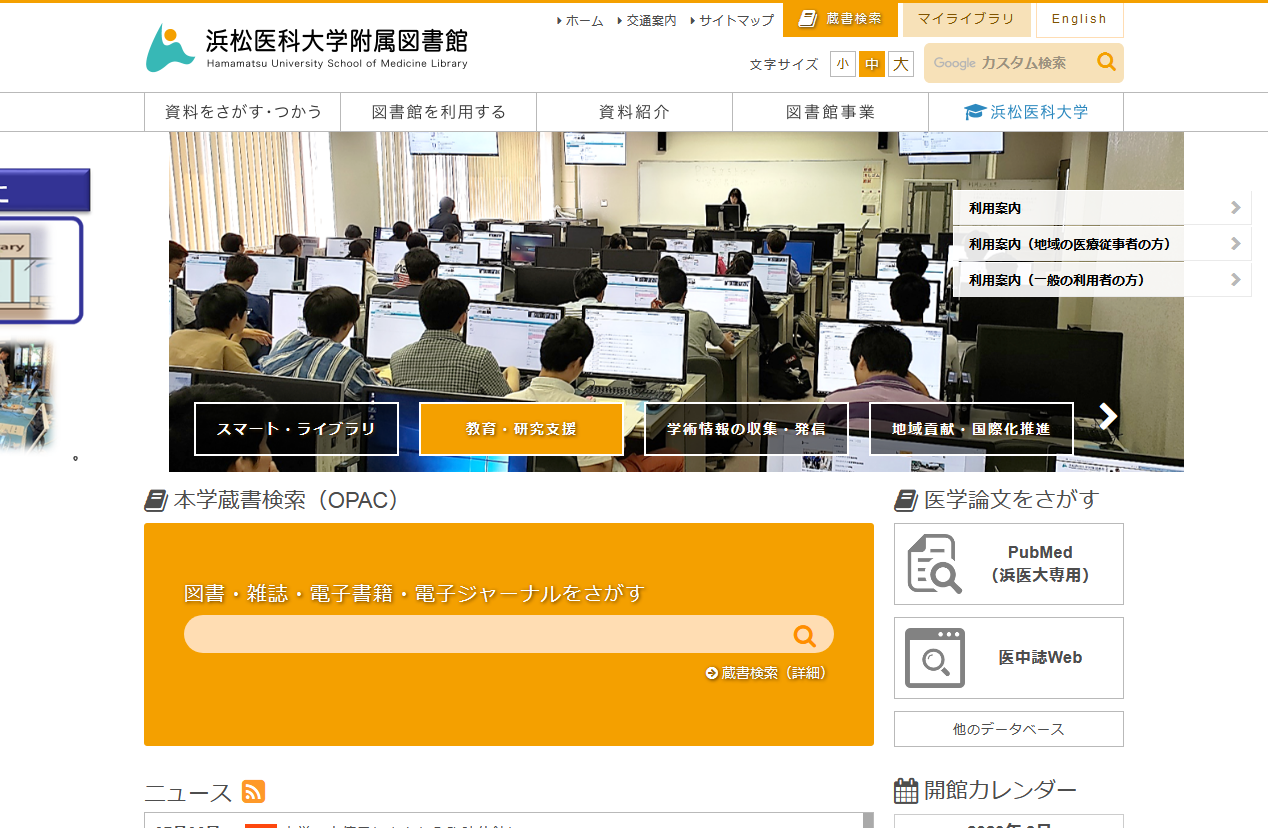Advance slideshow with right arrow

click(1107, 417)
